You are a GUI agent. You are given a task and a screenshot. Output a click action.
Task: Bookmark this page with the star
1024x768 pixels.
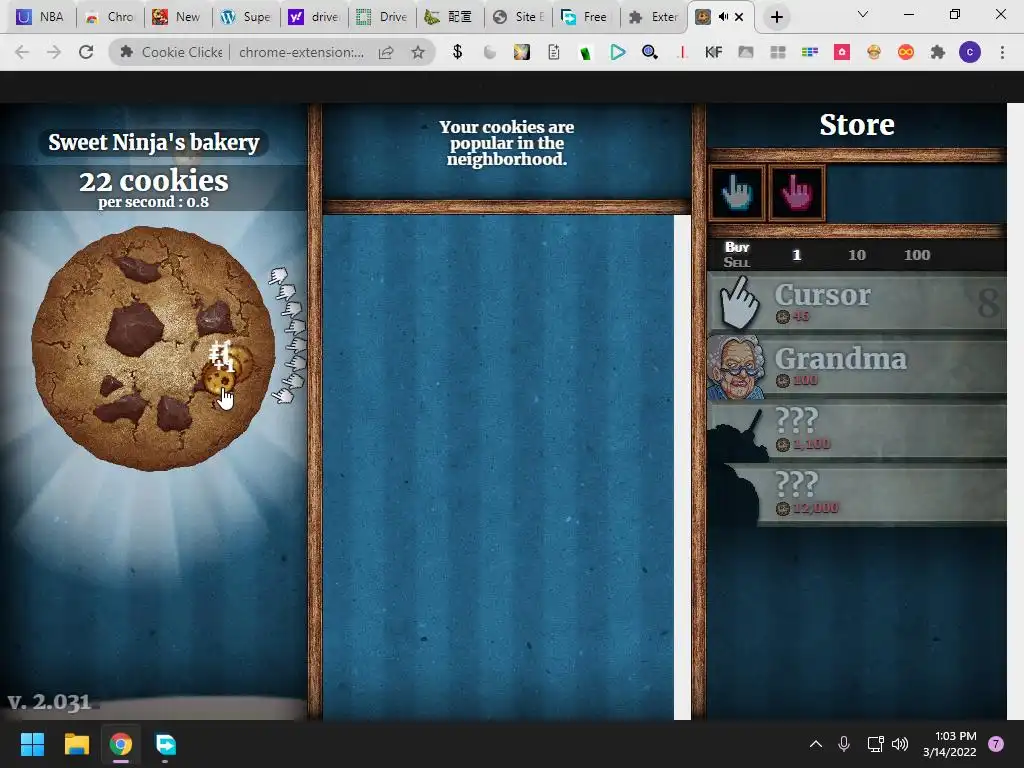click(418, 52)
